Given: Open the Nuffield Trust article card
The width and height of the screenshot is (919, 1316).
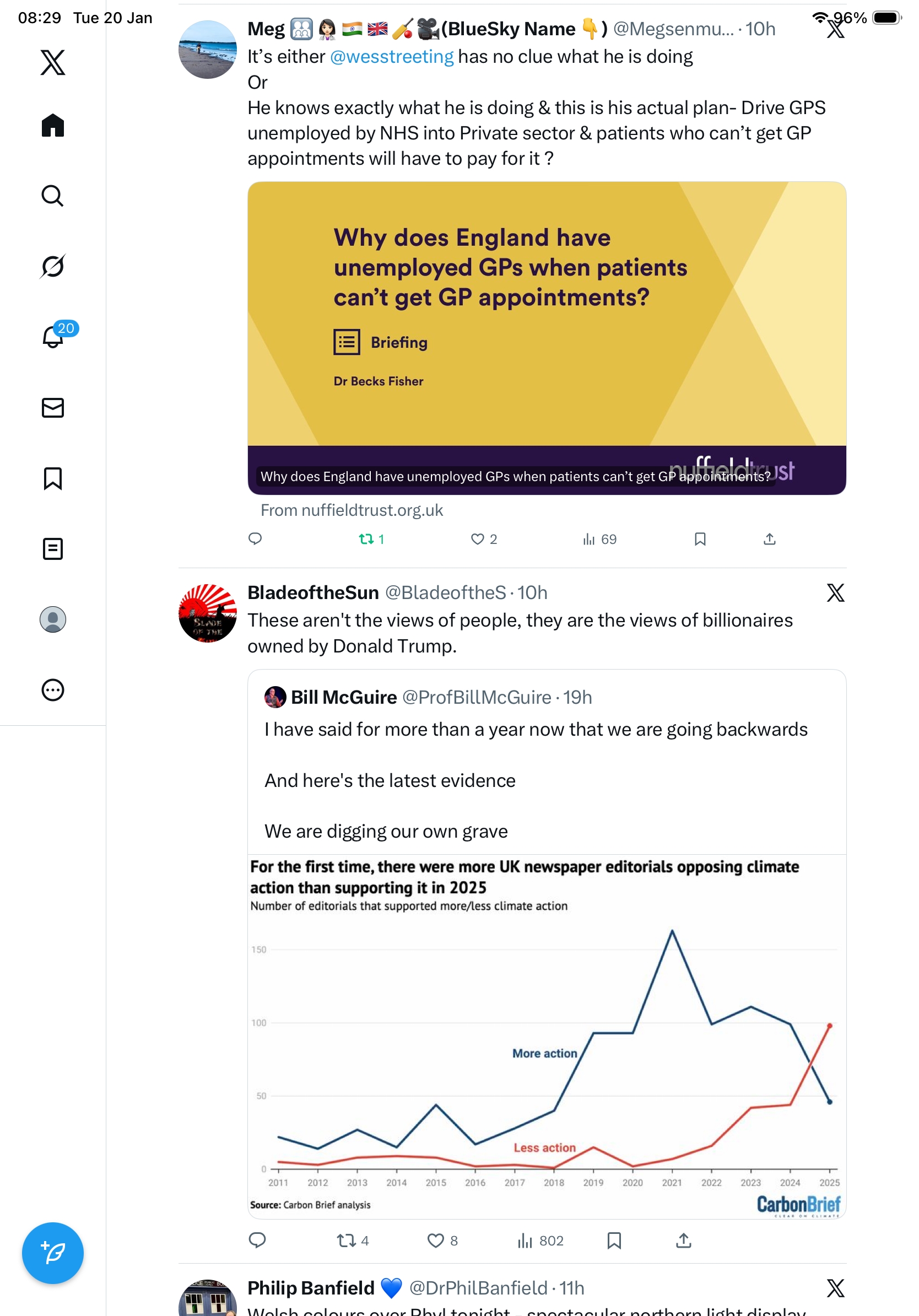Looking at the screenshot, I should click(x=547, y=338).
